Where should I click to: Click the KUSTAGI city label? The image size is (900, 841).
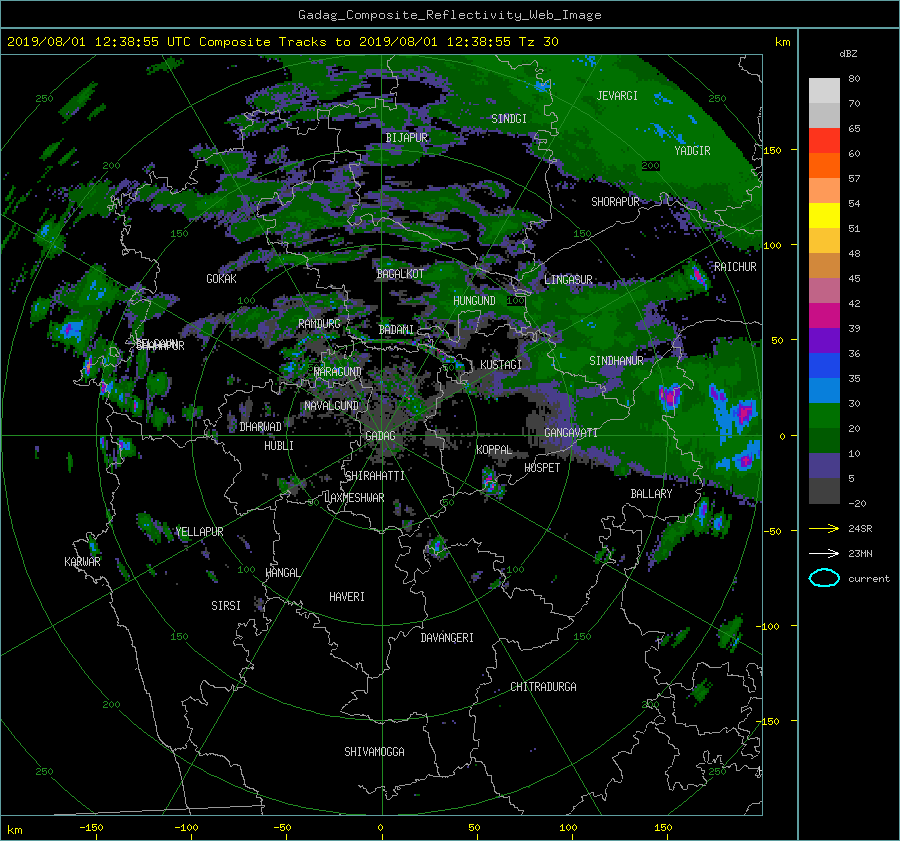point(501,365)
